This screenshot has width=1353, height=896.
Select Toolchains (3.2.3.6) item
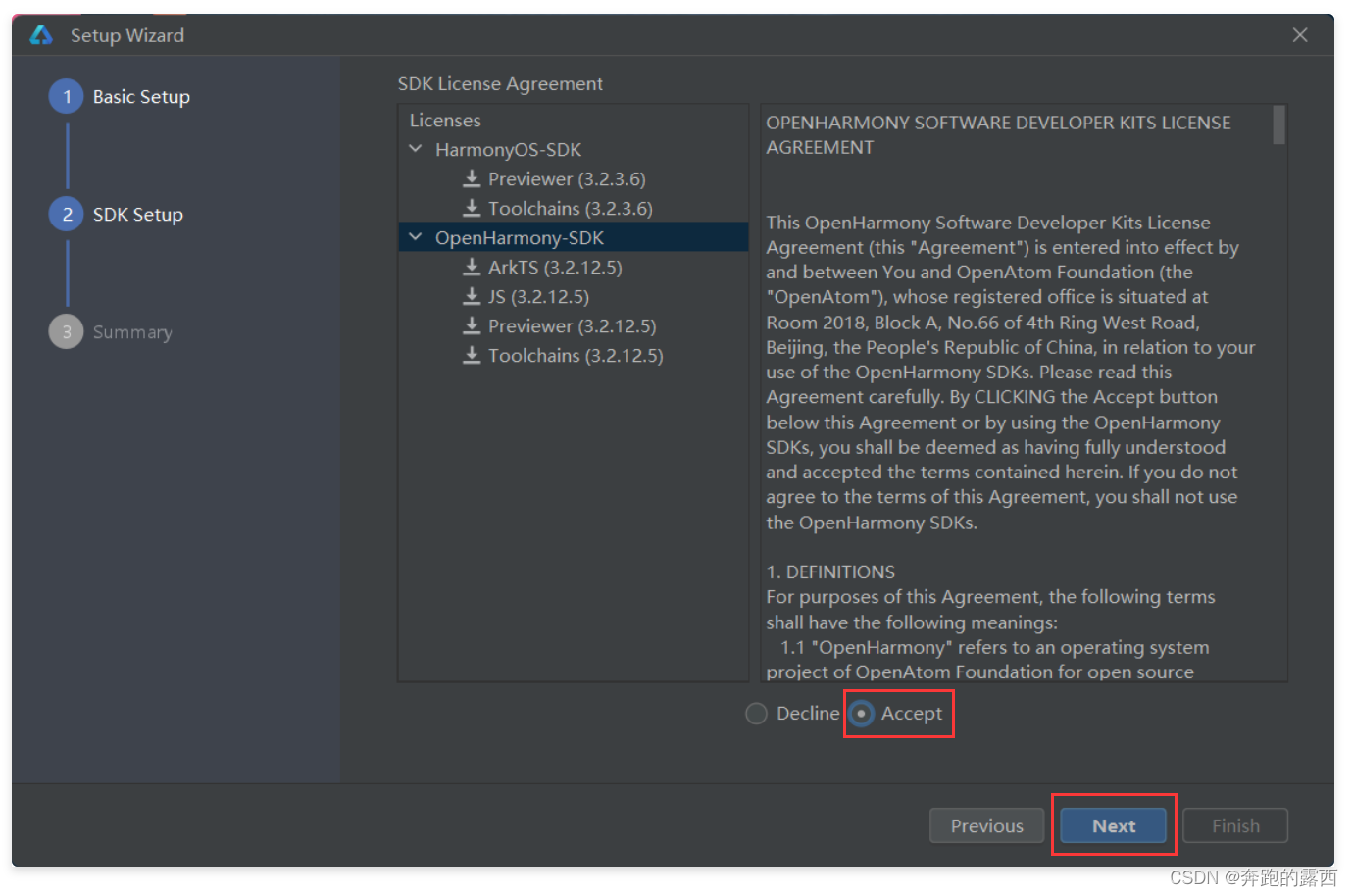click(571, 208)
